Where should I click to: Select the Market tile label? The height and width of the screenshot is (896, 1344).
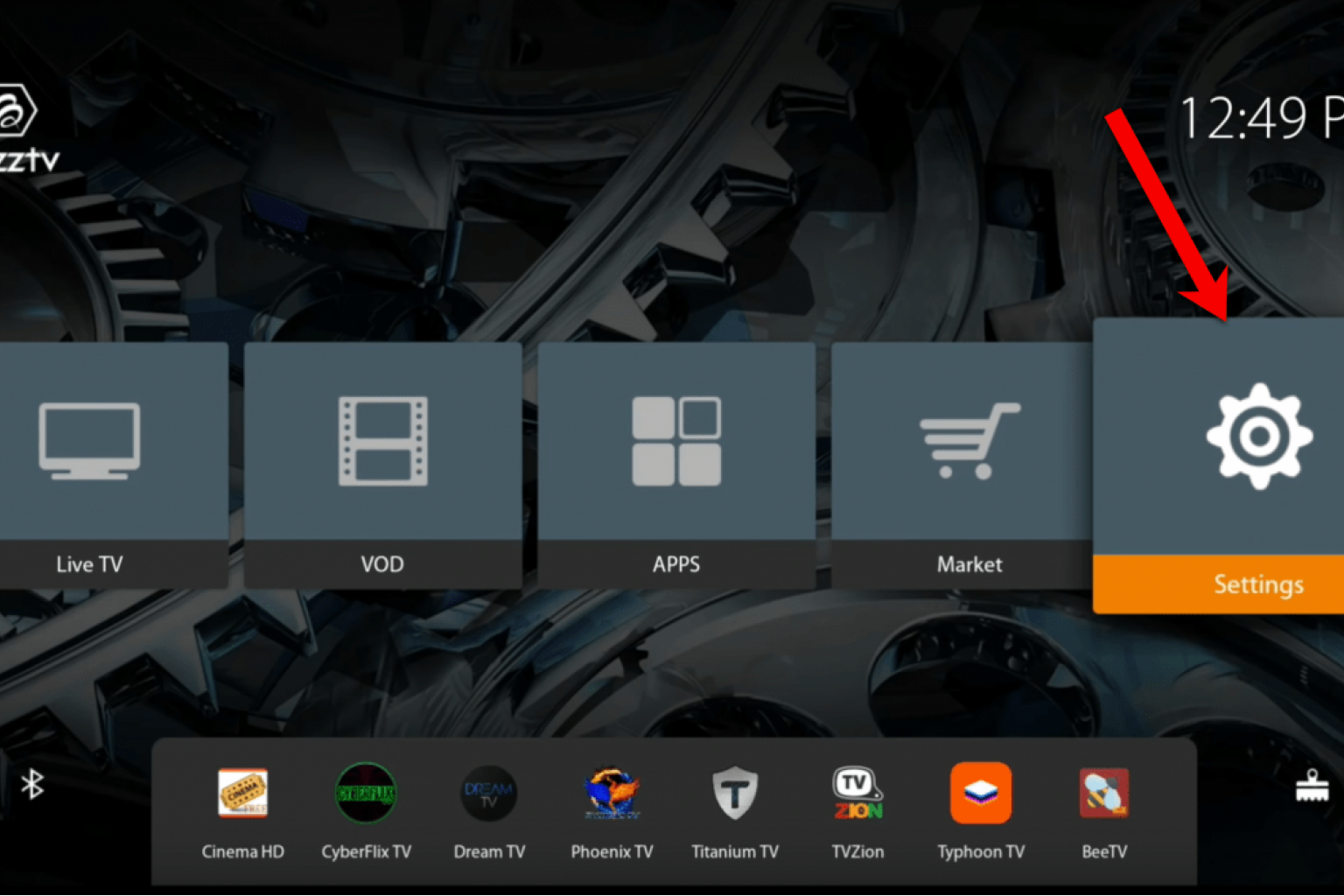tap(969, 564)
